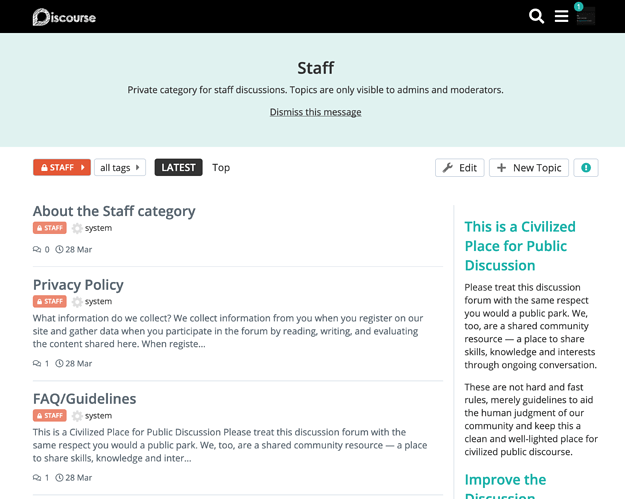This screenshot has height=499, width=625.
Task: Click the green notification count badge
Action: (x=578, y=7)
